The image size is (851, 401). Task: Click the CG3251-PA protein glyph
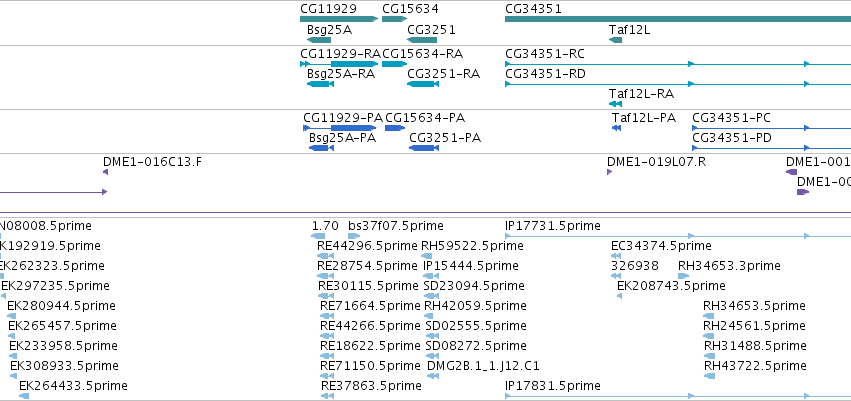424,148
